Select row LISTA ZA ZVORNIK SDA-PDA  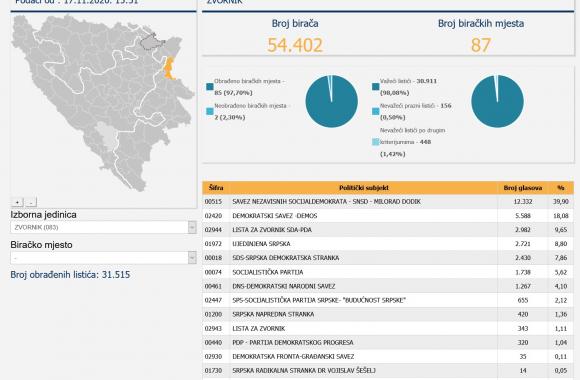tap(388, 230)
